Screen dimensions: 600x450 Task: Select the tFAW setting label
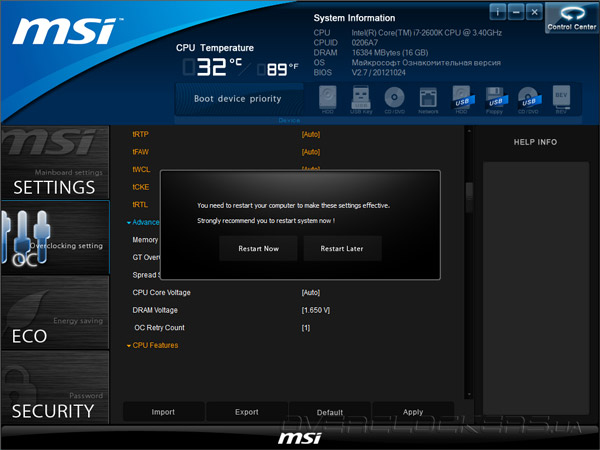[140, 152]
